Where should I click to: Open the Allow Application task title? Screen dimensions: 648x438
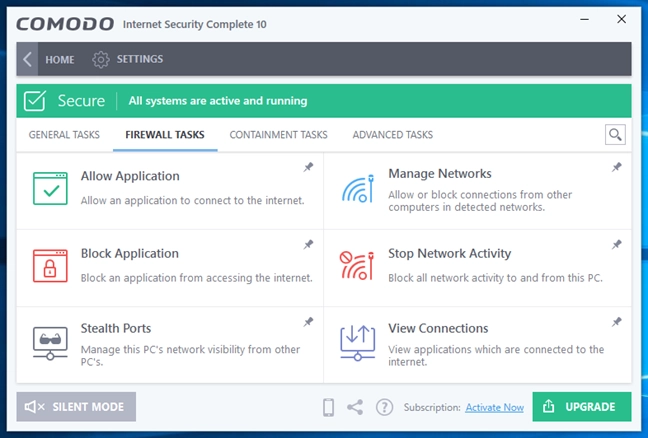pos(130,176)
